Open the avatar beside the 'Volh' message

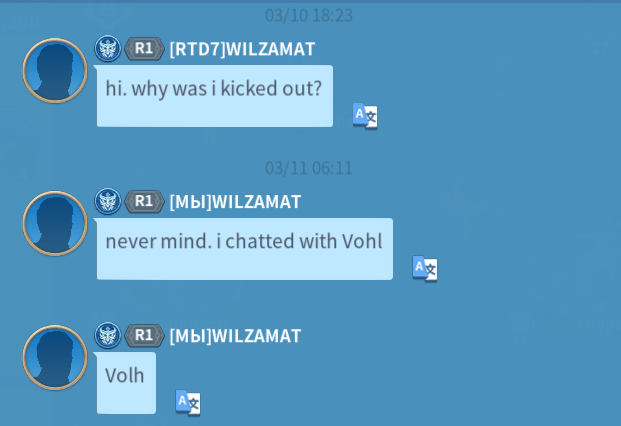[55, 358]
